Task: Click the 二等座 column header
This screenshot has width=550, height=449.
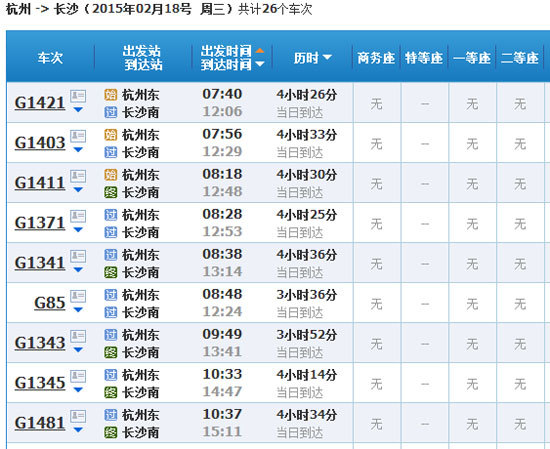Action: pos(519,58)
